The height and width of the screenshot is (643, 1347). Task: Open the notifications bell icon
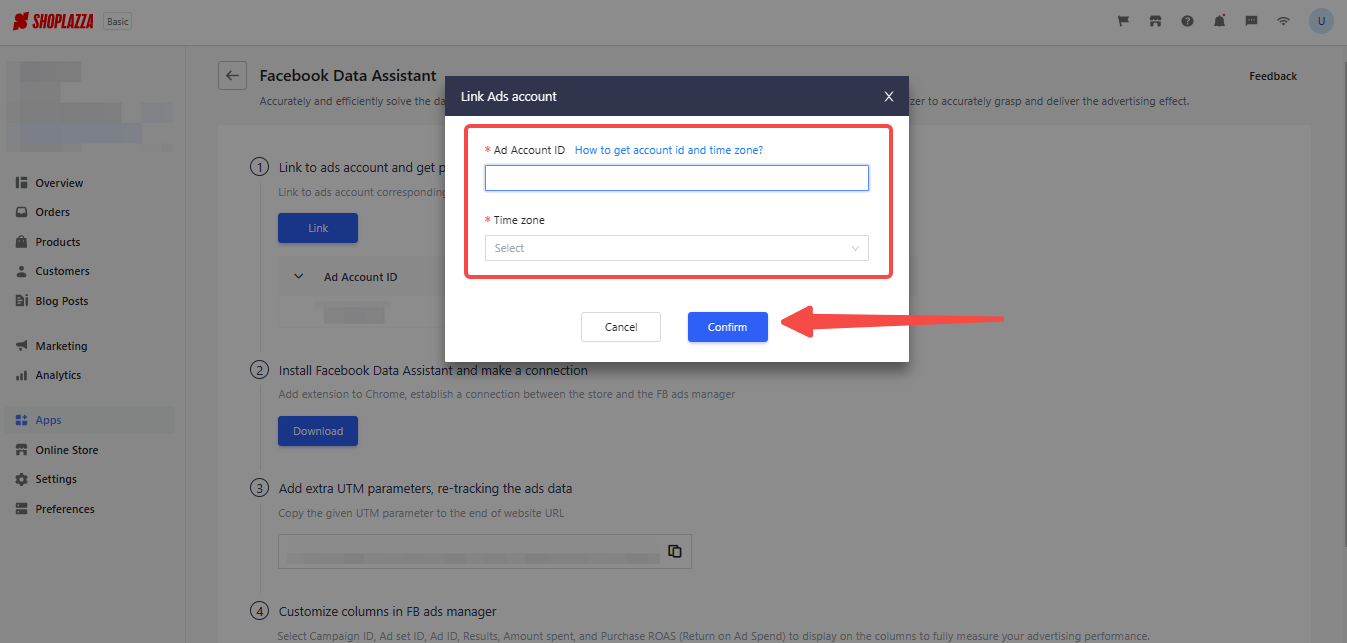click(x=1219, y=21)
